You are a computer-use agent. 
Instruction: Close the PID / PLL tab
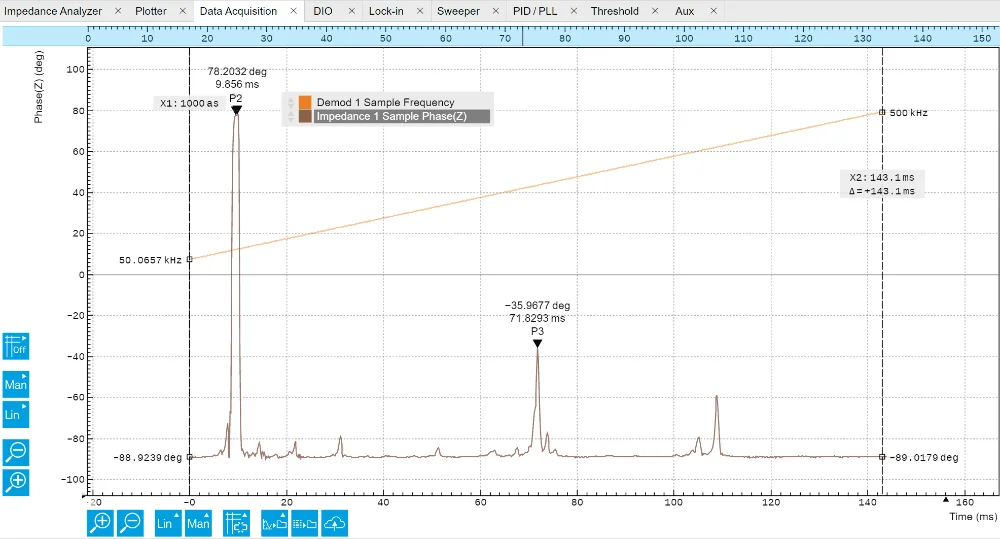click(574, 11)
